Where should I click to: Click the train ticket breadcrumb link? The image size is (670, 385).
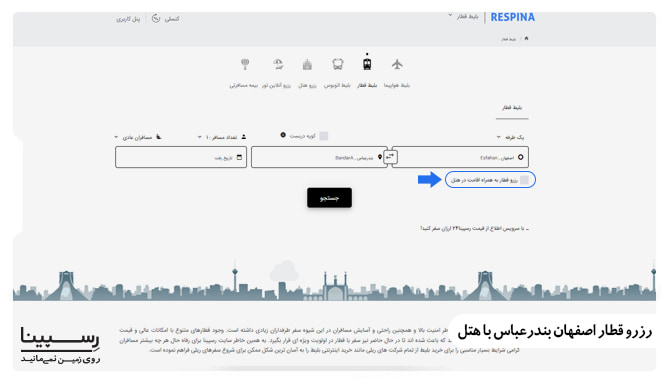[x=508, y=39]
